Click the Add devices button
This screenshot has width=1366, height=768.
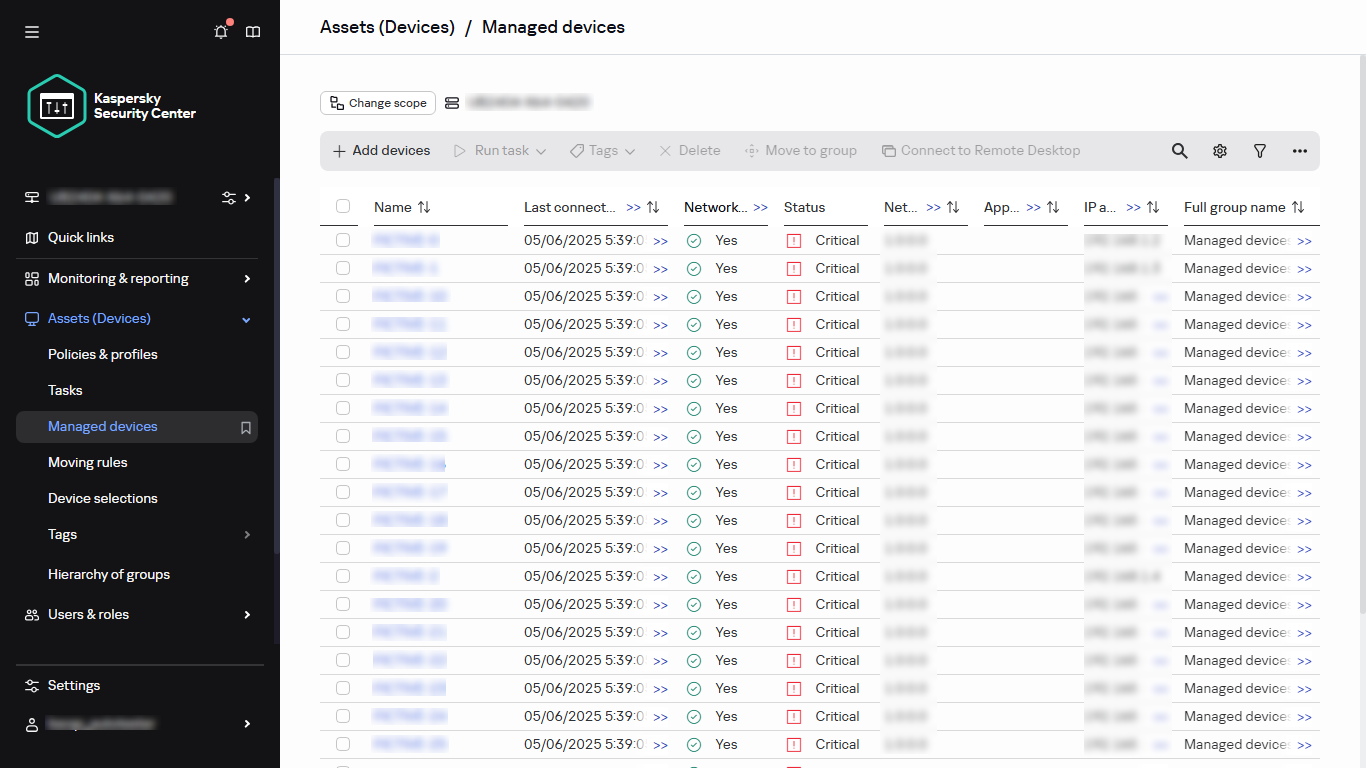click(380, 150)
